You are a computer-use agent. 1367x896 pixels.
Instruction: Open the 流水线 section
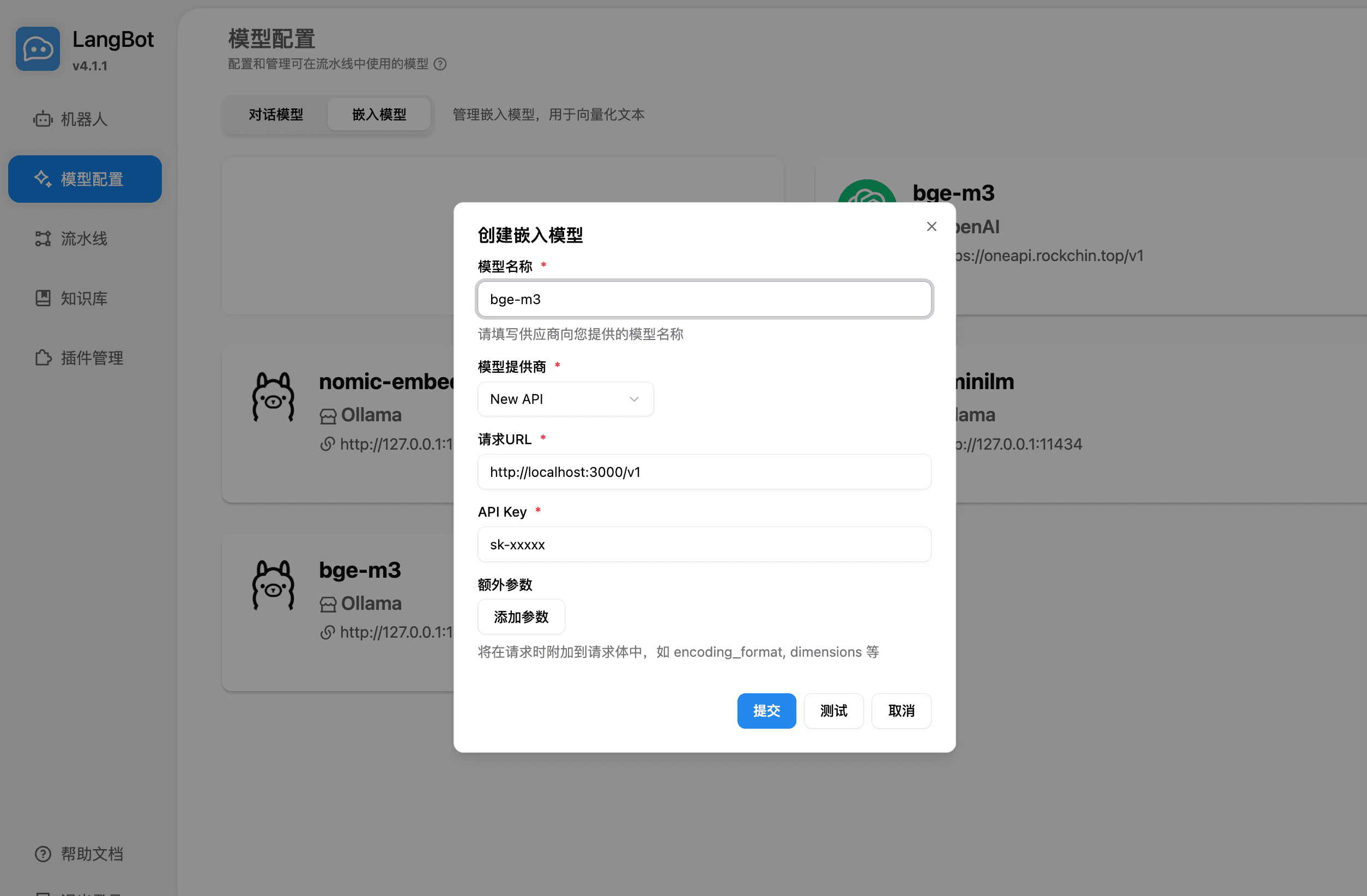[84, 239]
